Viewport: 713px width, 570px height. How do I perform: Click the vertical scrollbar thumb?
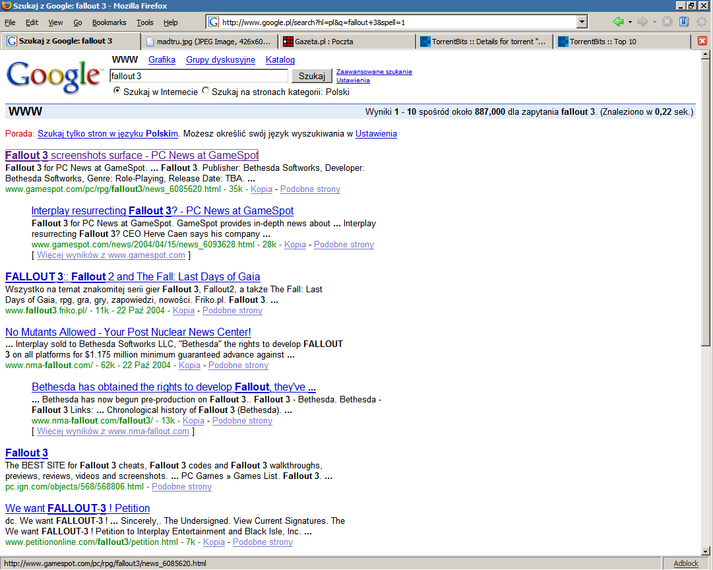coord(705,202)
